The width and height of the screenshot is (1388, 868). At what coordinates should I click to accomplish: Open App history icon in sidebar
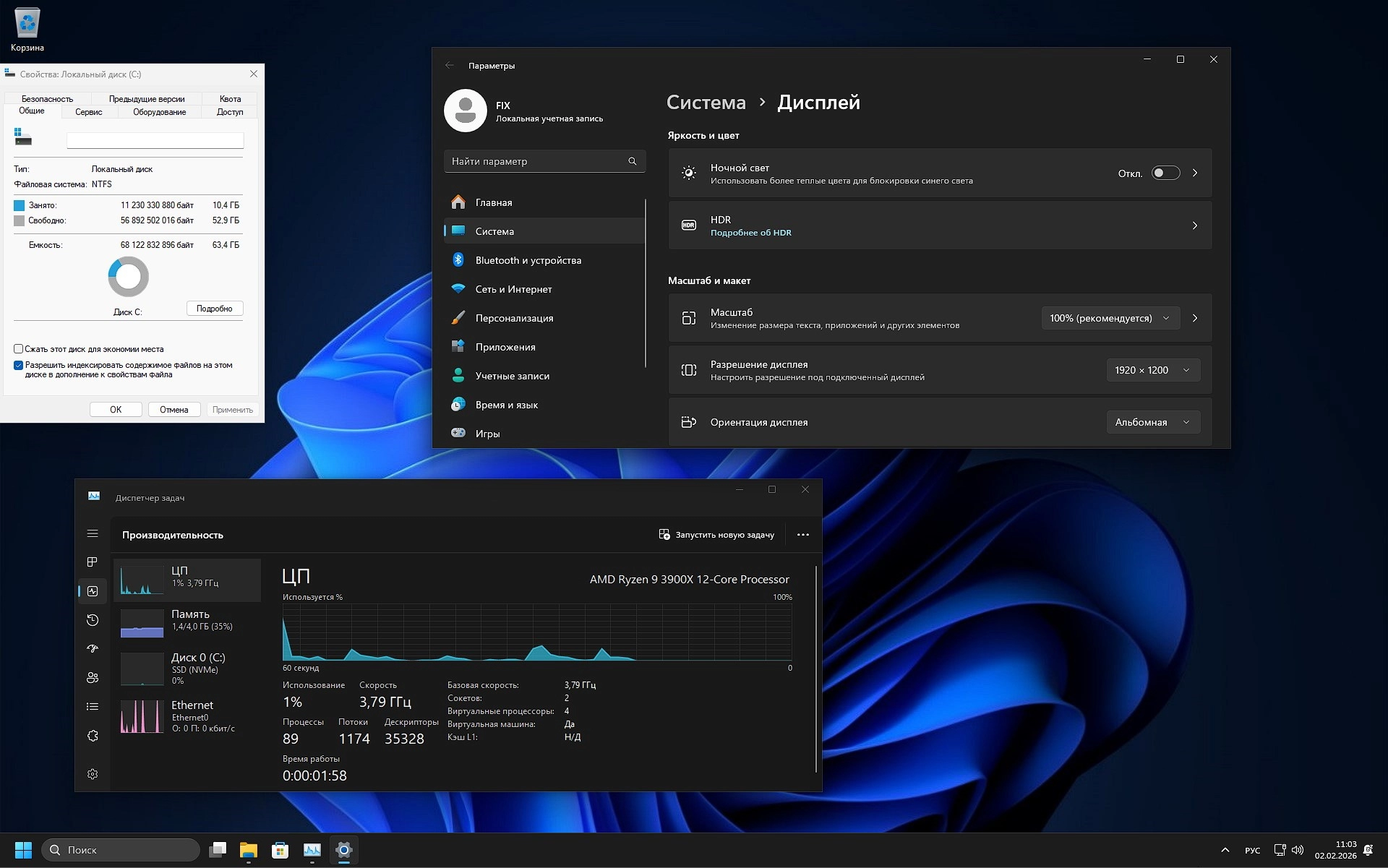(x=93, y=620)
